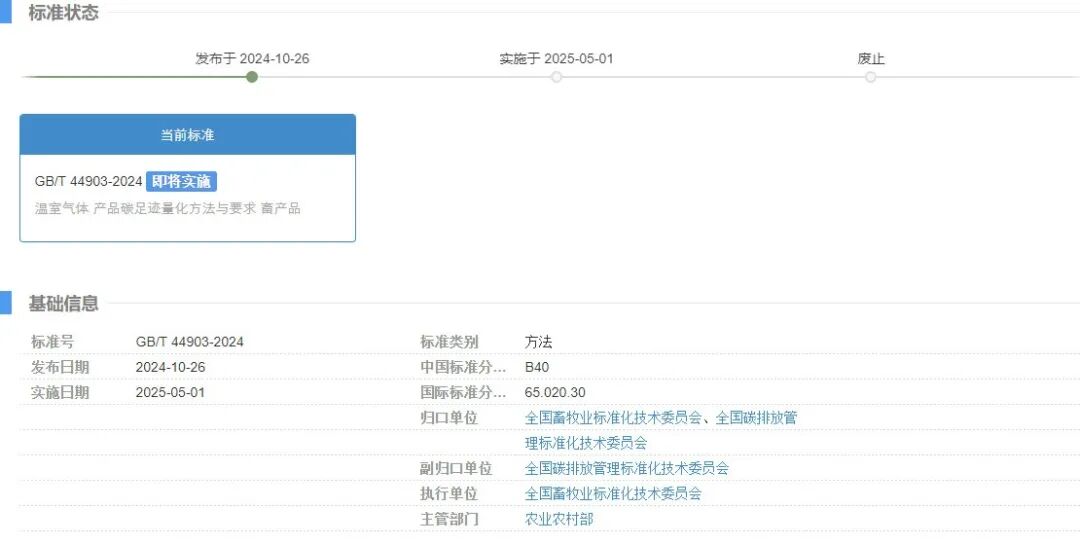Select the 实施于 2025-05-01 timeline label
This screenshot has width=1080, height=544.
pyautogui.click(x=557, y=59)
